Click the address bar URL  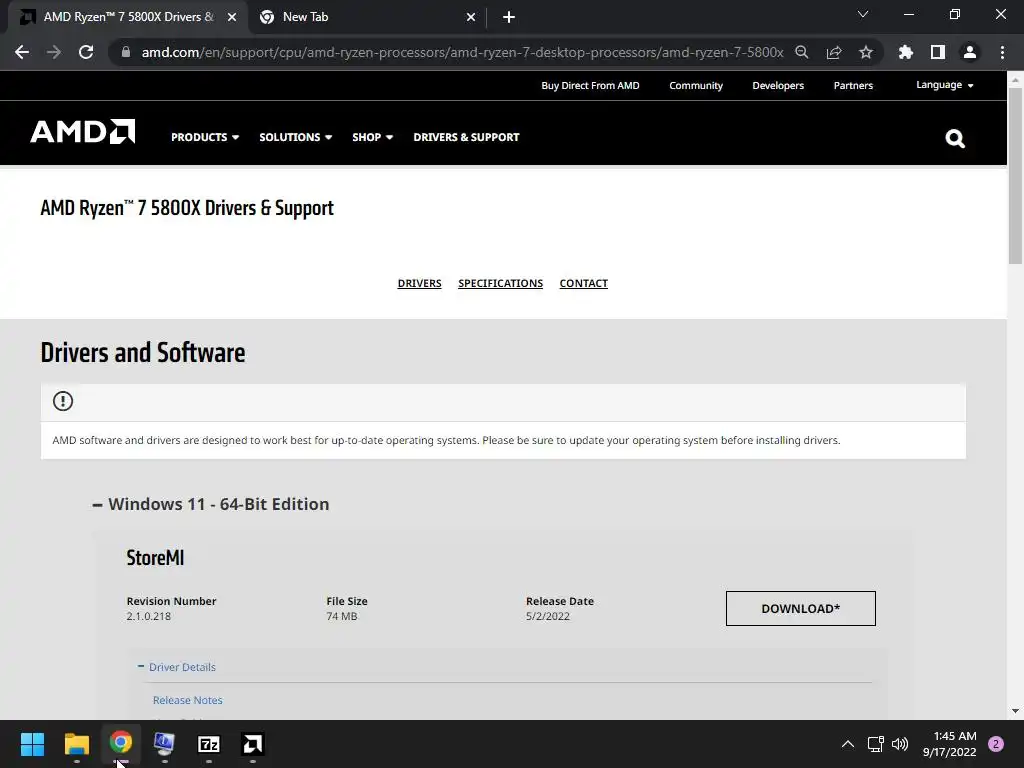pos(462,52)
